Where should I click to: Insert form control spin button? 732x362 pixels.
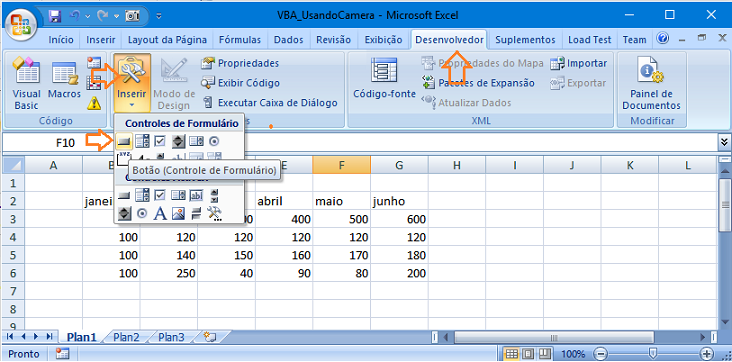point(178,141)
